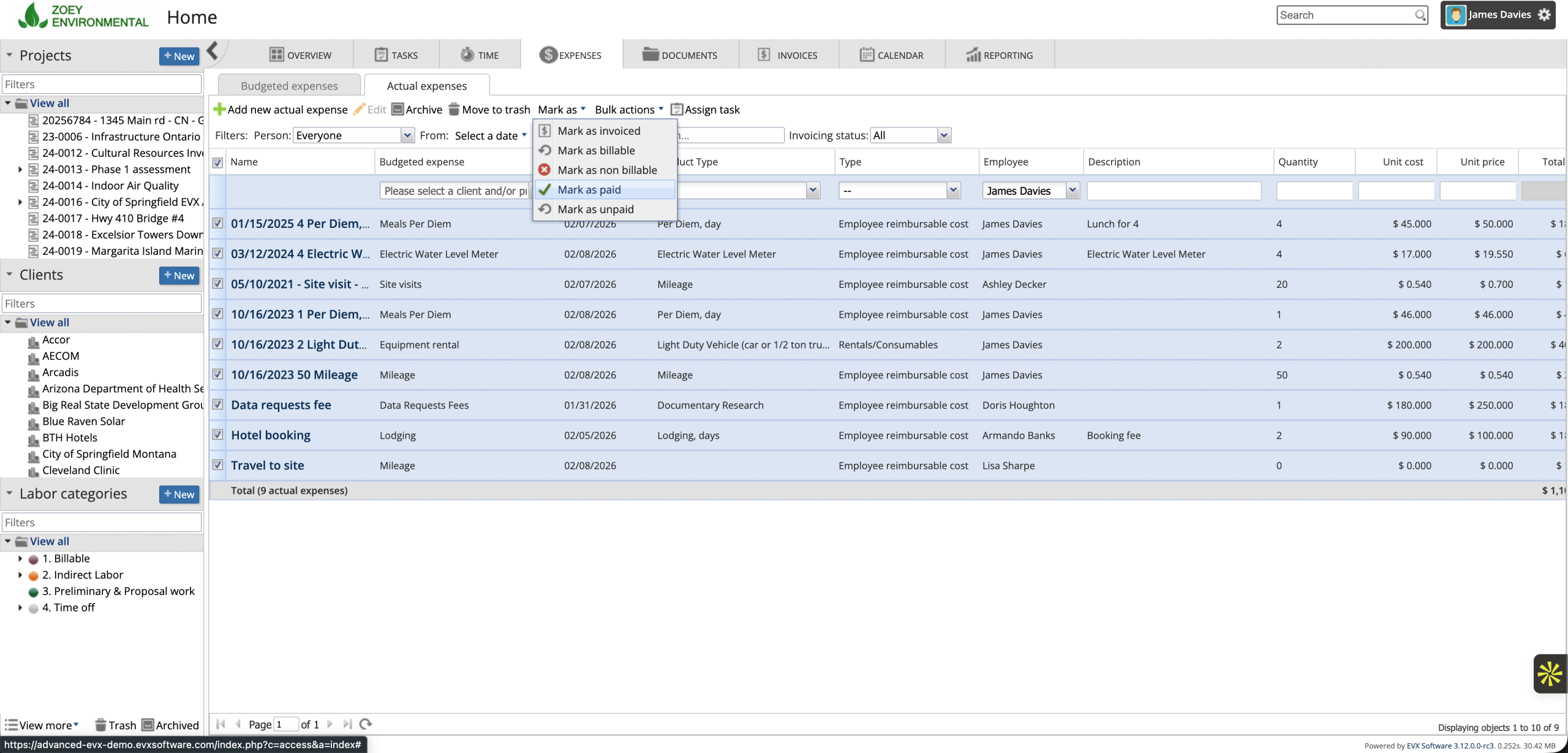Uncheck the Travel to site row checkbox
Screen dimensions: 1568x753
coord(217,464)
